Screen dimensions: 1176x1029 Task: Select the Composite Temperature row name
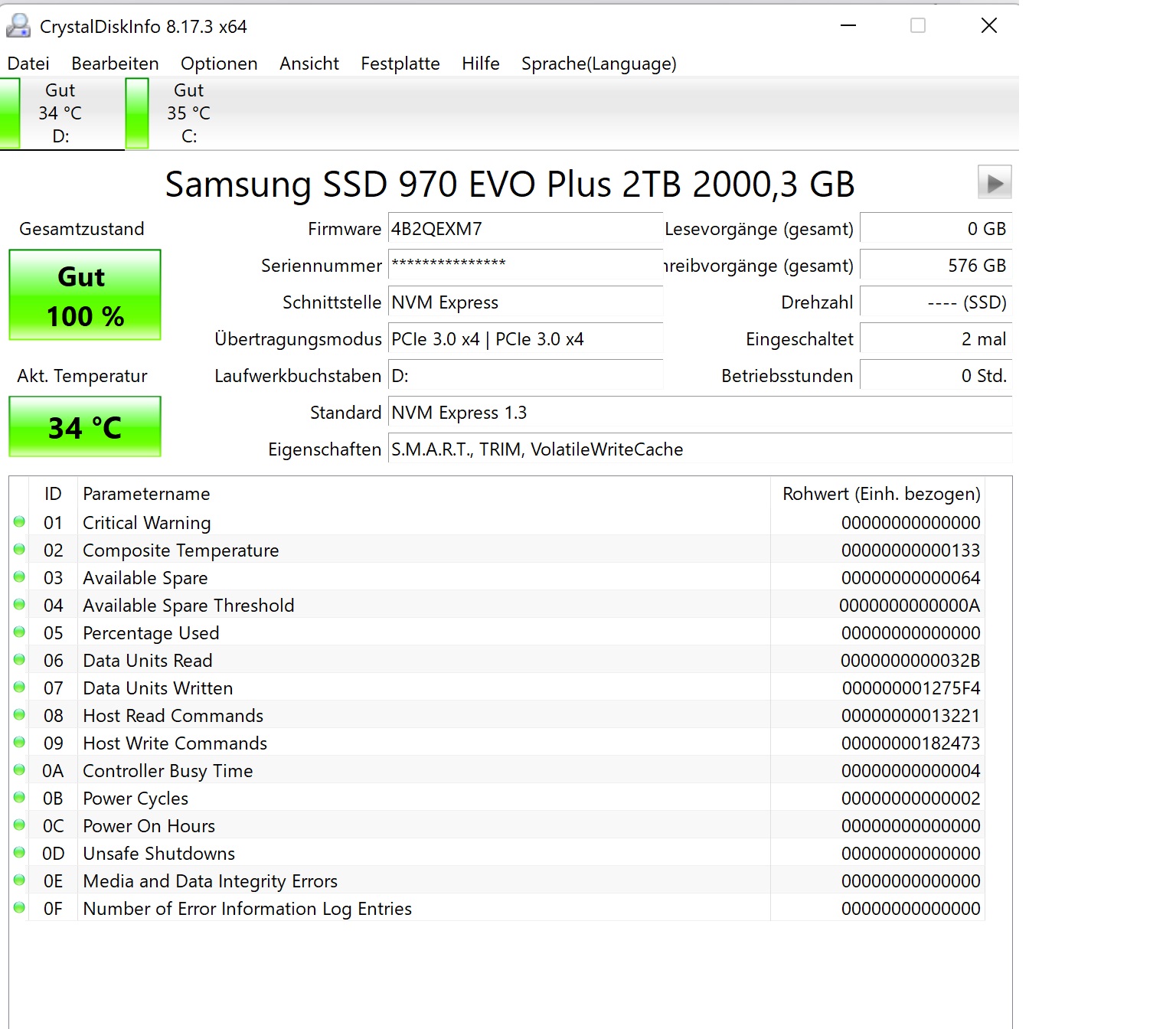(x=181, y=550)
